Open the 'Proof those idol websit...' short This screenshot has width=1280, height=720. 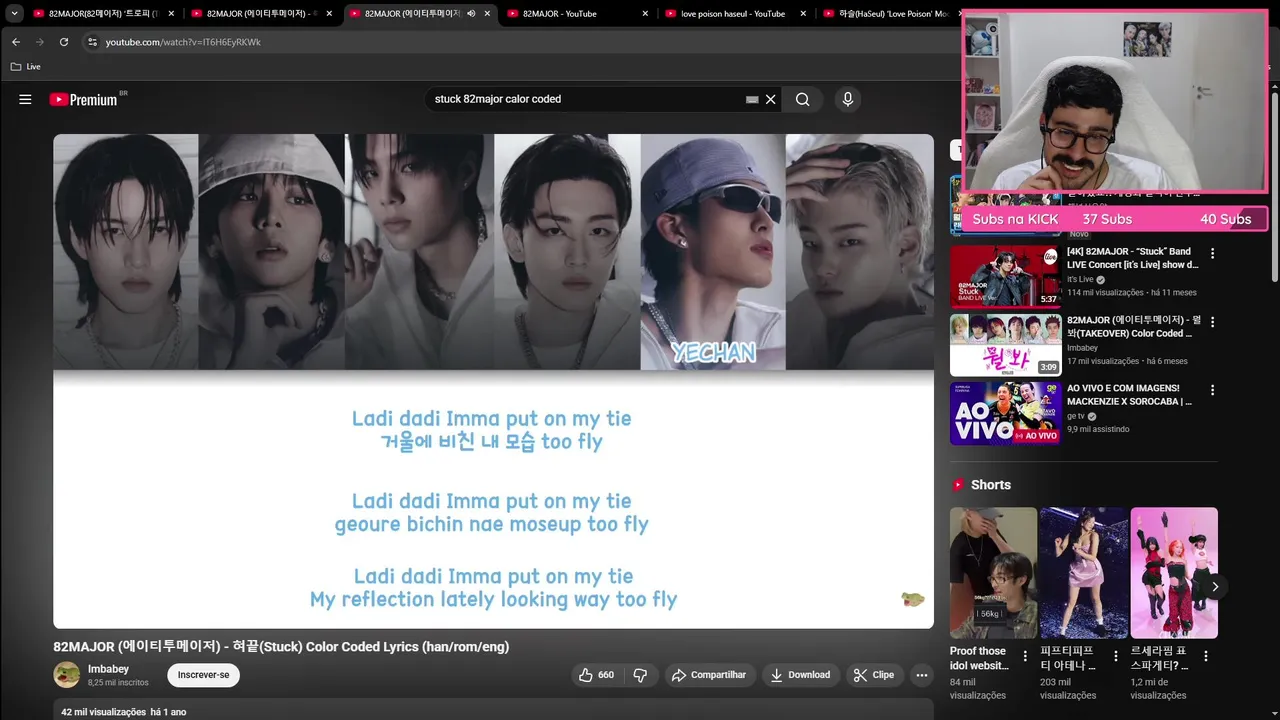993,572
